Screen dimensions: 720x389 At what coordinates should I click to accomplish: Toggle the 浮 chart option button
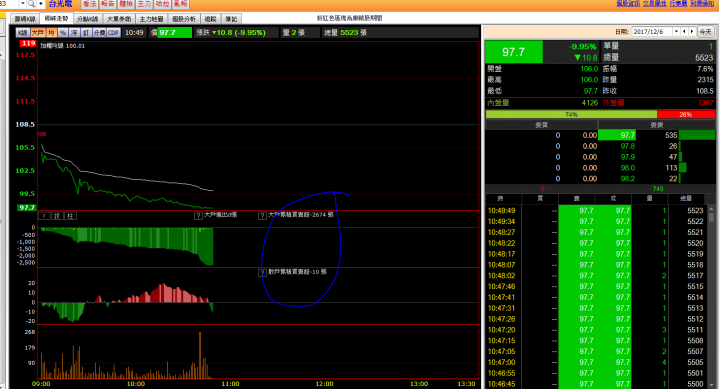74,33
